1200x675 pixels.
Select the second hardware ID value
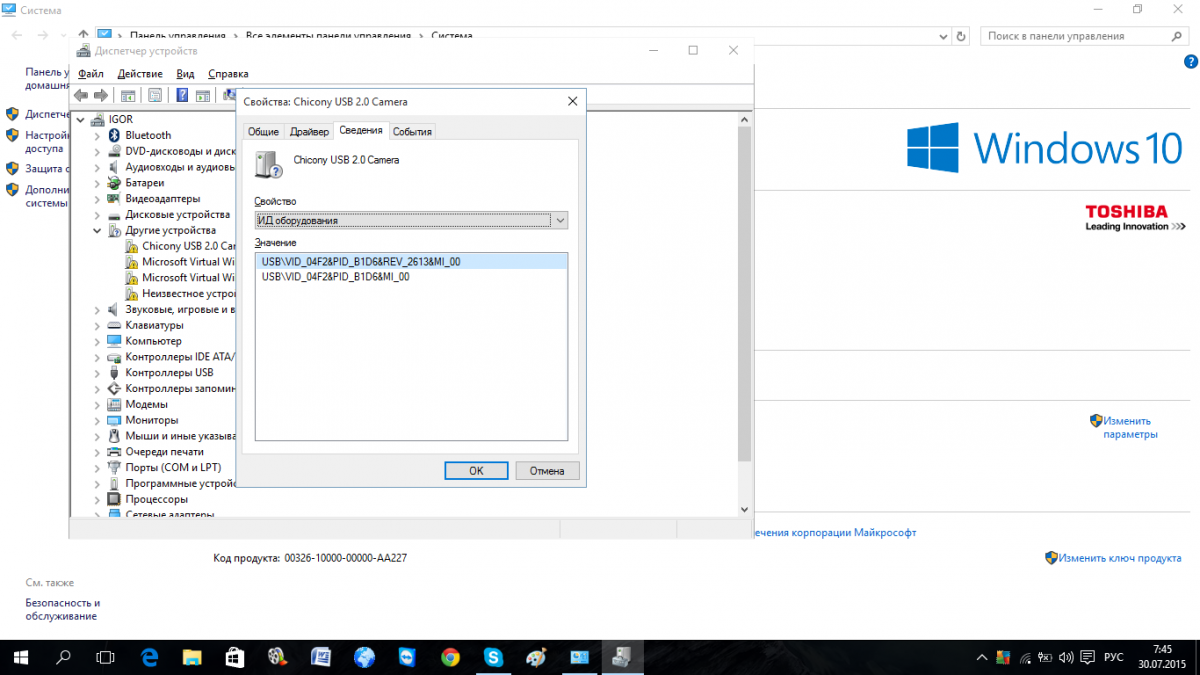(x=335, y=277)
